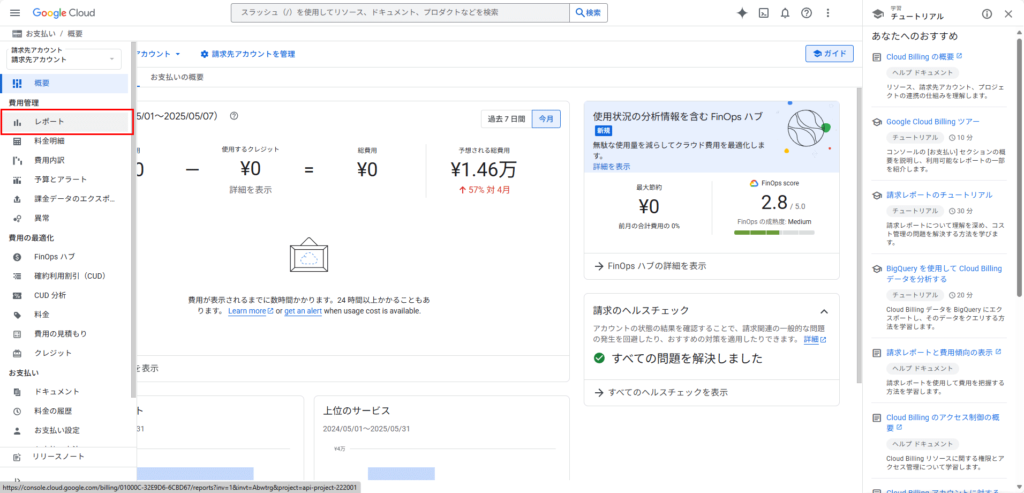Click help icon beside date range
Screen dimensions: 1024x493
234,116
